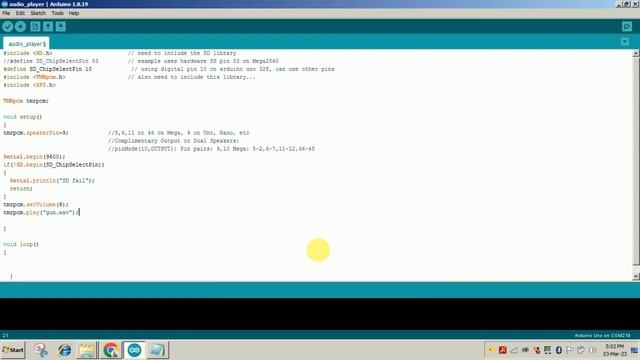Image resolution: width=640 pixels, height=360 pixels.
Task: Click the editor scrollbar down arrow
Action: click(636, 277)
